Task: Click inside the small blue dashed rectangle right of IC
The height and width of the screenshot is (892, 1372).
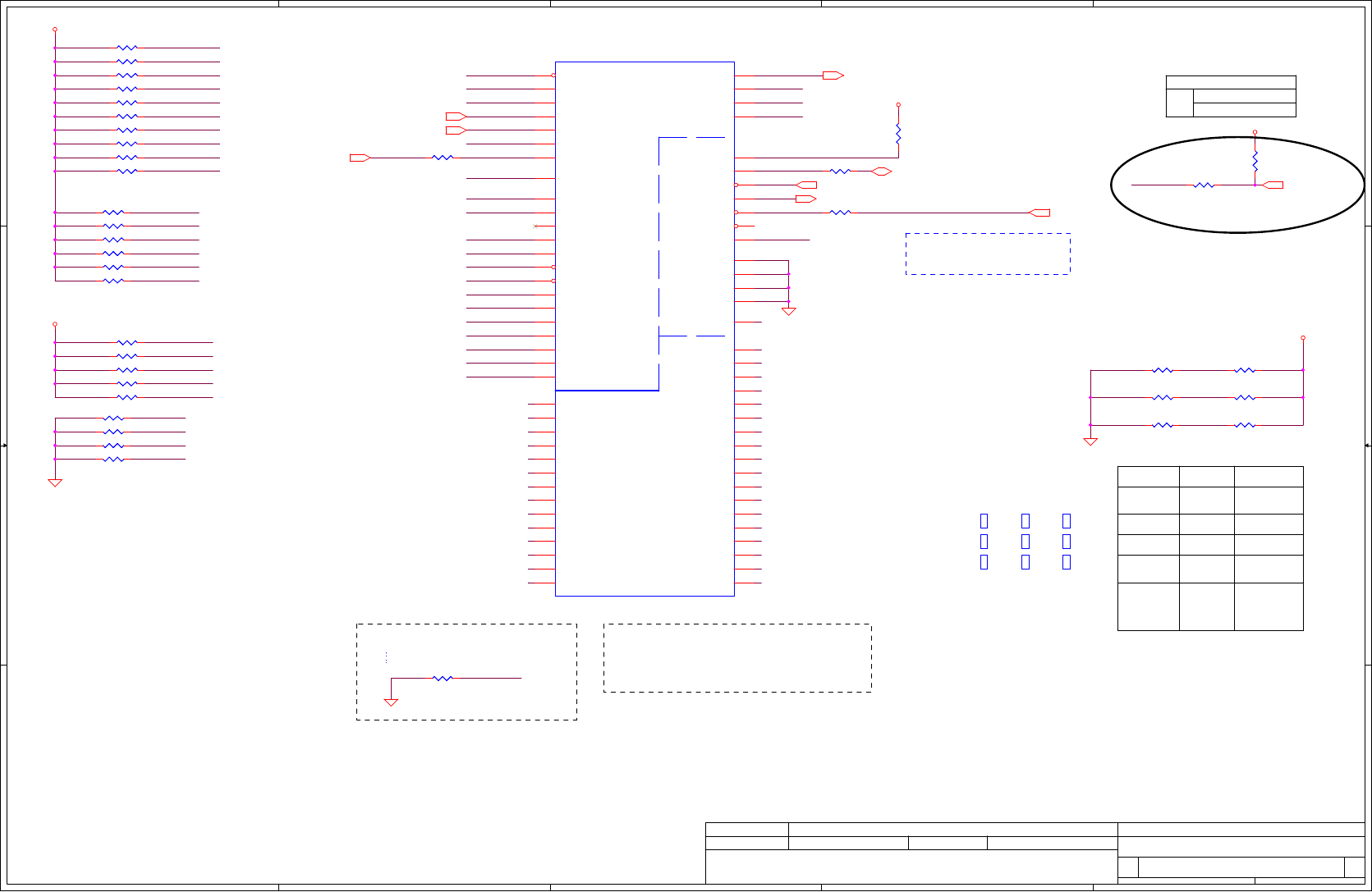Action: tap(988, 254)
